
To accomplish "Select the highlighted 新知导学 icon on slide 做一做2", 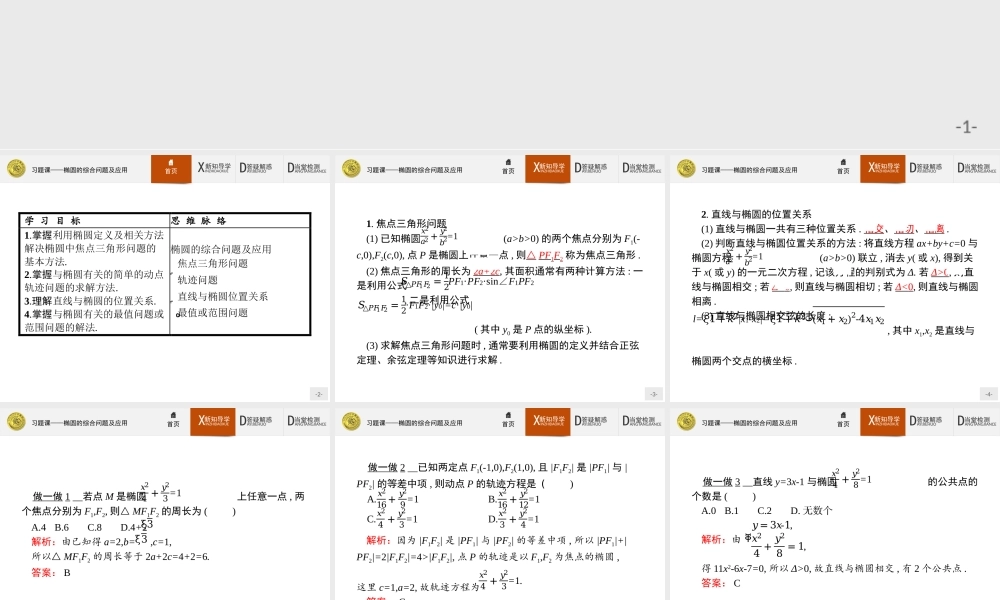I will 547,421.
